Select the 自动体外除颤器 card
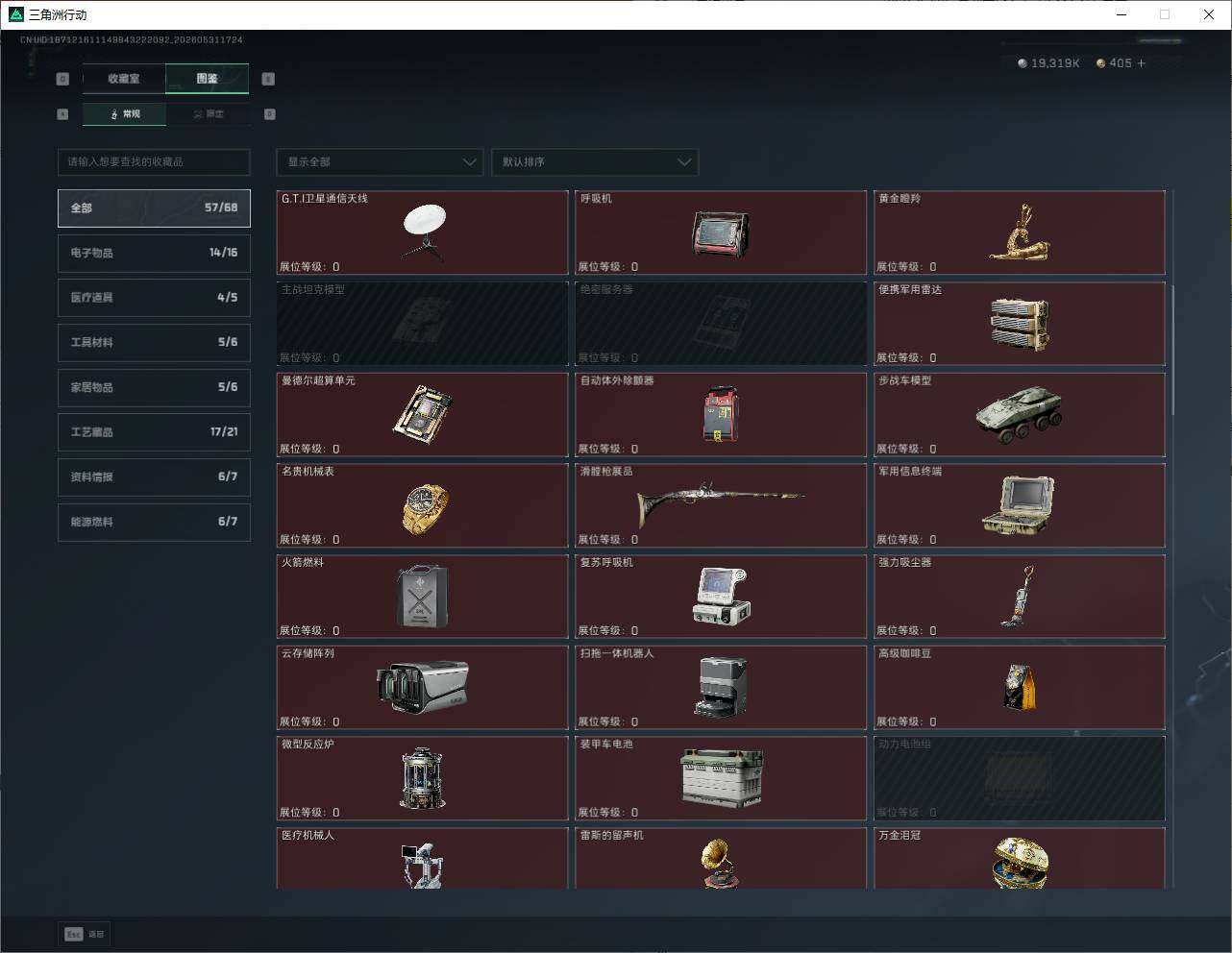Screen dimensions: 1232x953 721,415
